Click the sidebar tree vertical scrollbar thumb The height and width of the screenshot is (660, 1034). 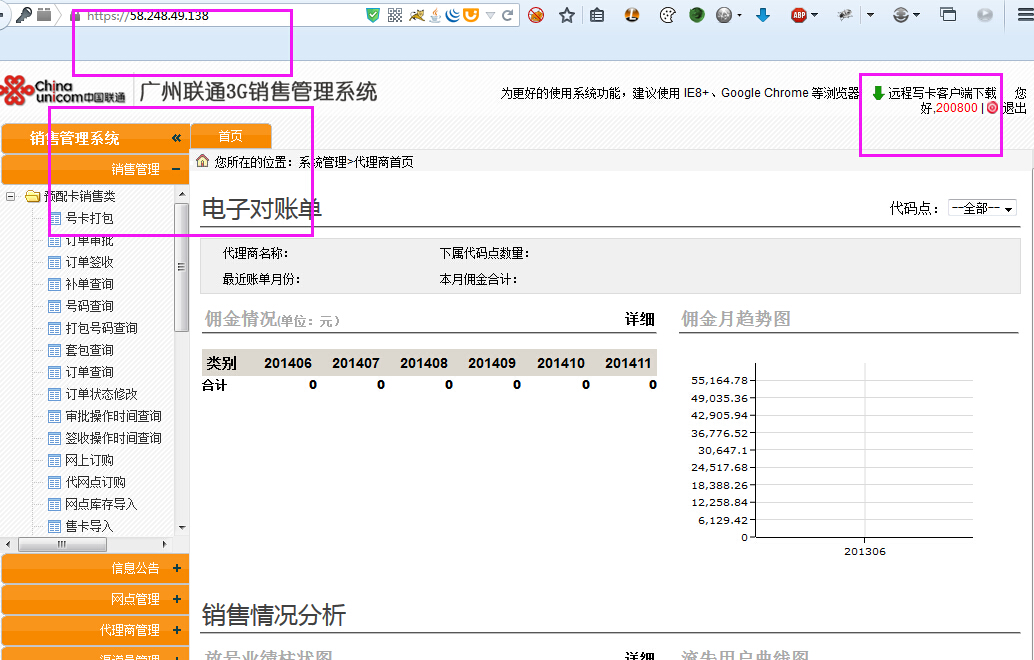pos(181,267)
